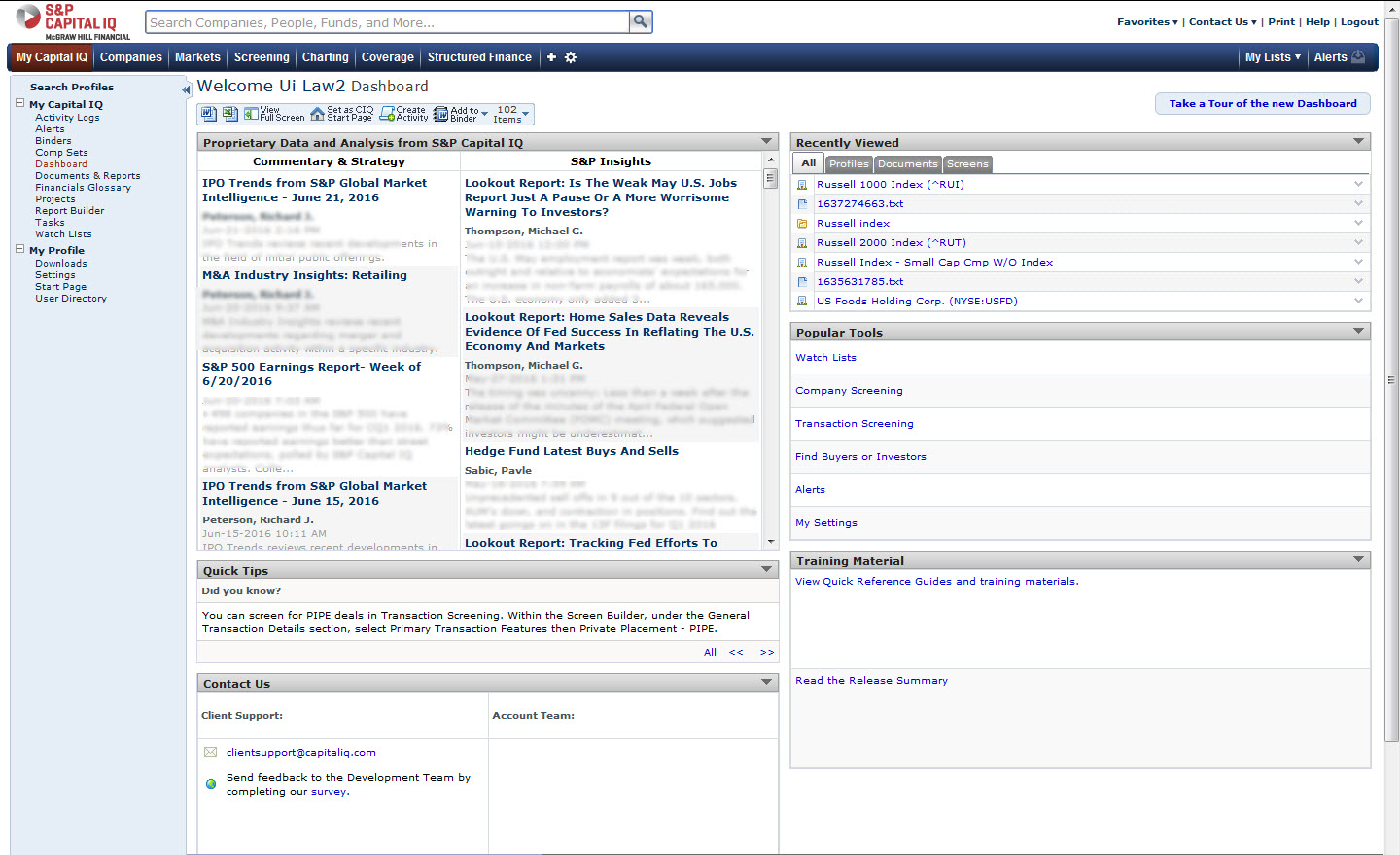The image size is (1400, 855).
Task: Click icon beside Russell 1000 Index
Action: tap(802, 184)
